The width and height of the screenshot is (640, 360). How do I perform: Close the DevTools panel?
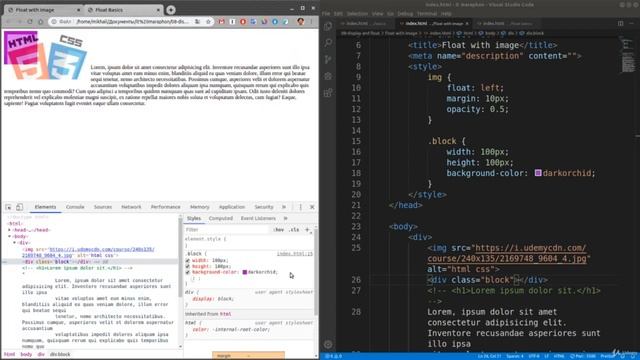(x=312, y=207)
